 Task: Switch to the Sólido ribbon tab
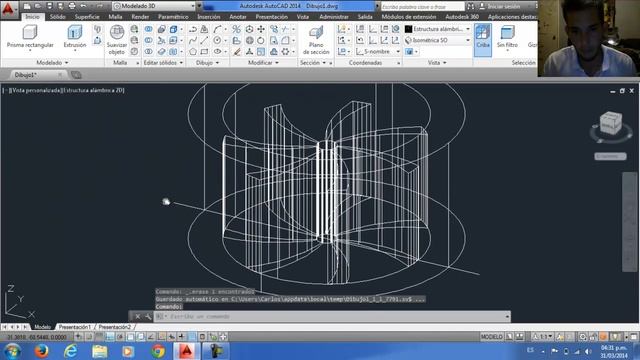tap(58, 17)
